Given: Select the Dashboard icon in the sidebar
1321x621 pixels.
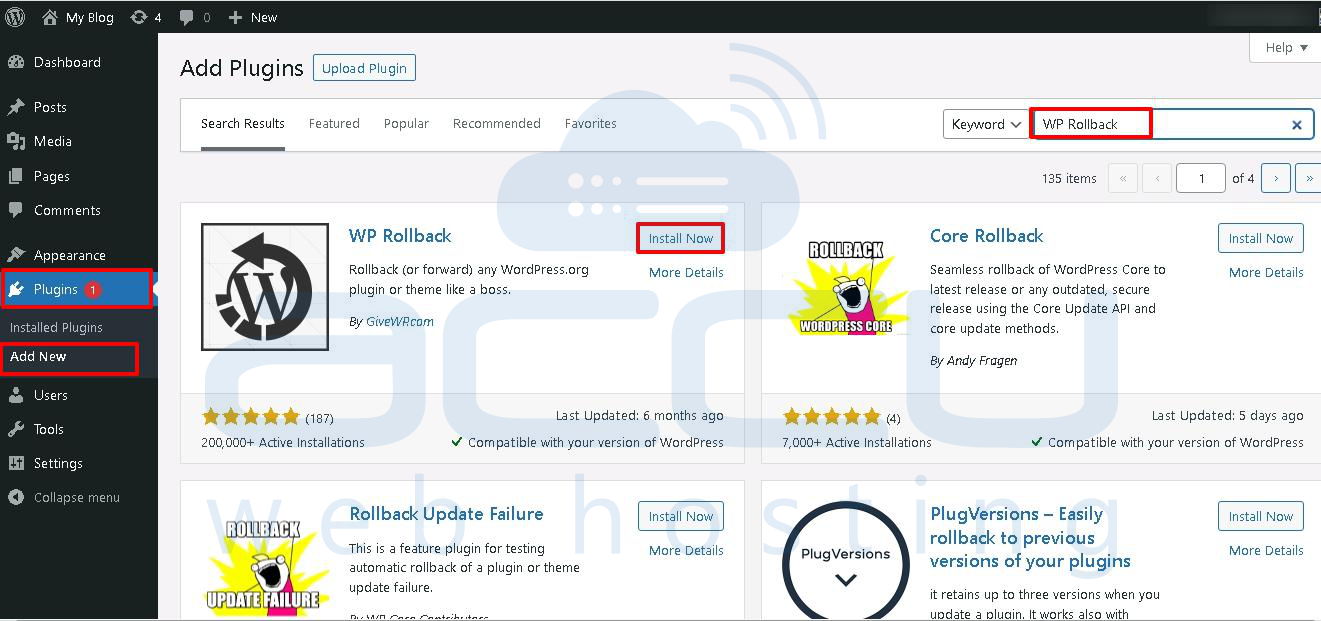Looking at the screenshot, I should [17, 62].
